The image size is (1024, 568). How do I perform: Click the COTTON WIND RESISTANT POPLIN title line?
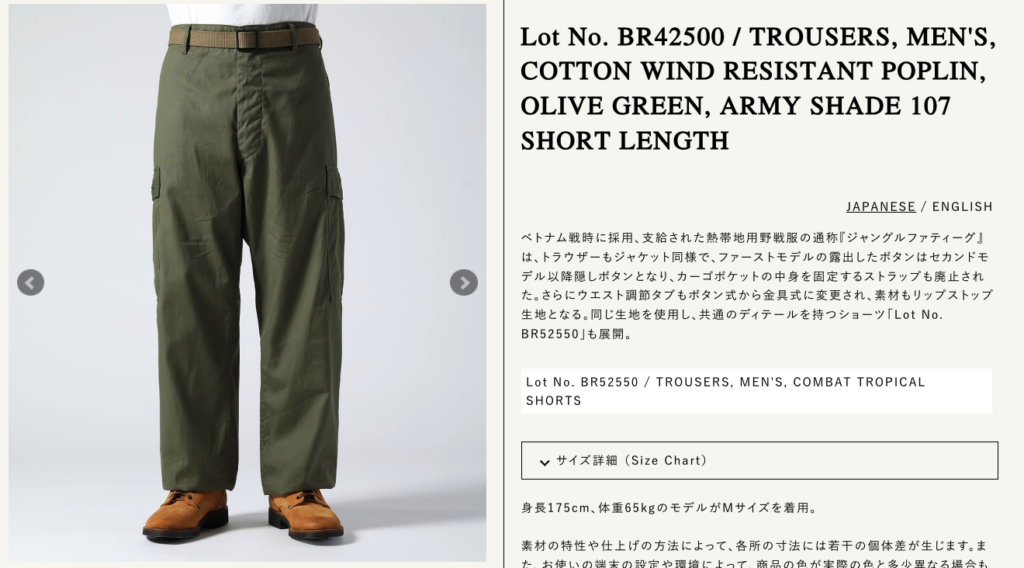pos(753,72)
